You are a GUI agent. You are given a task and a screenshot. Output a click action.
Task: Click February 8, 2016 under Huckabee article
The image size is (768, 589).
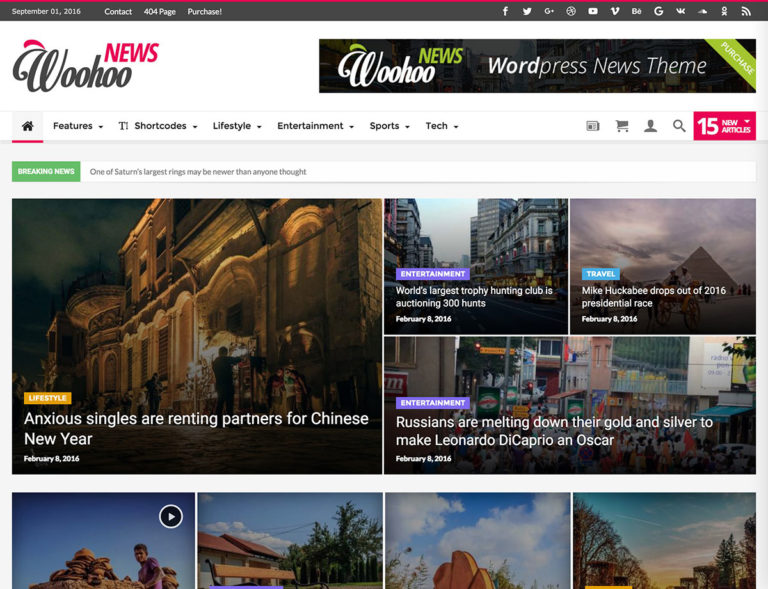(x=609, y=319)
